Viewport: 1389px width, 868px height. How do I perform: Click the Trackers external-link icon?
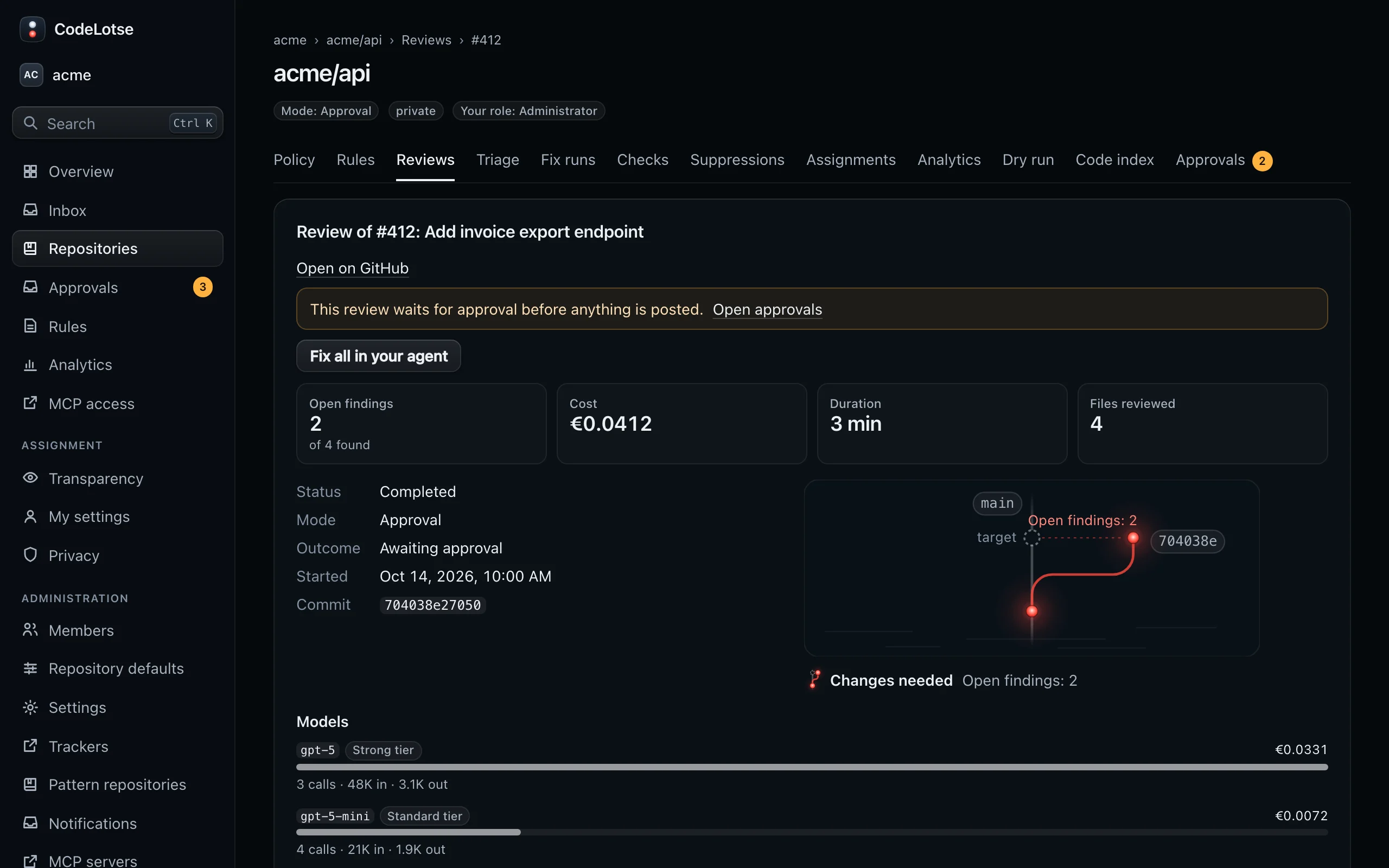30,746
